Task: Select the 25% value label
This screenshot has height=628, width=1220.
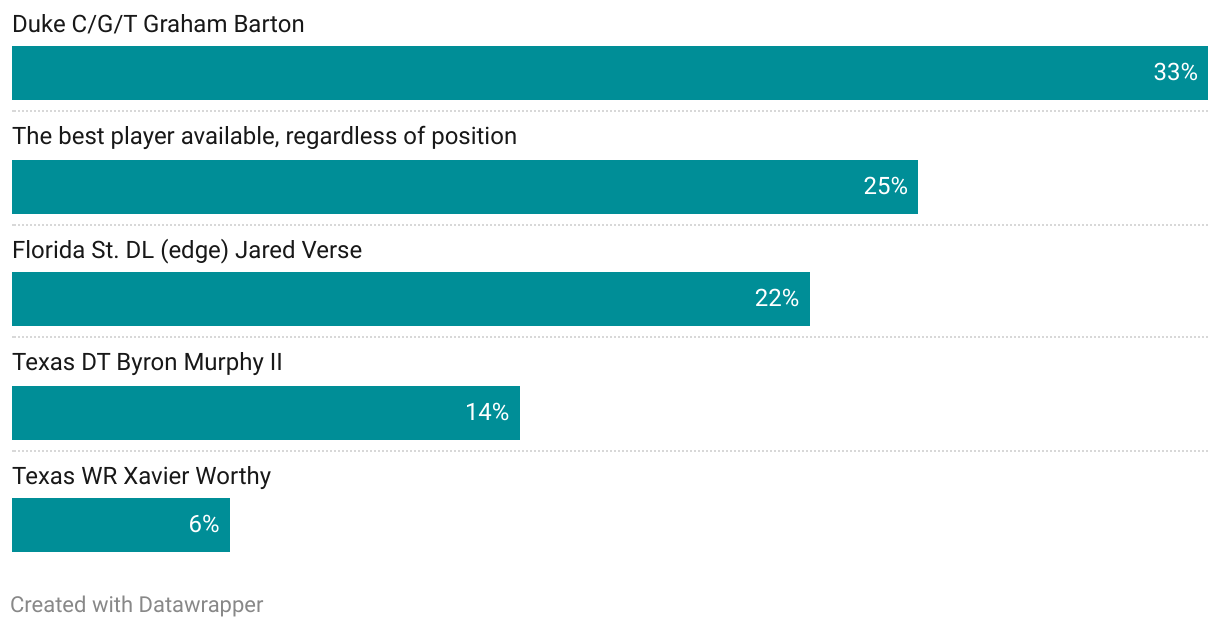Action: coord(885,187)
